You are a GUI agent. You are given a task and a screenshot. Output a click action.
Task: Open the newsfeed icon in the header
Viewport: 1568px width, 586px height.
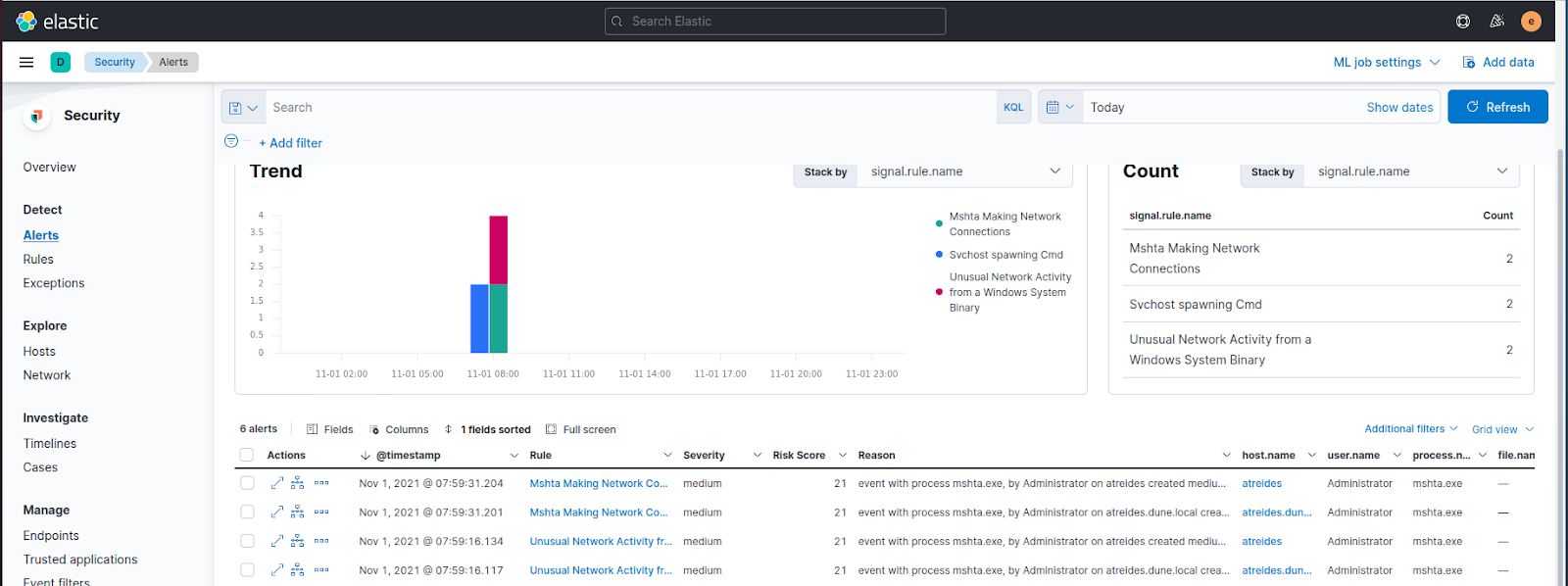(x=1496, y=22)
